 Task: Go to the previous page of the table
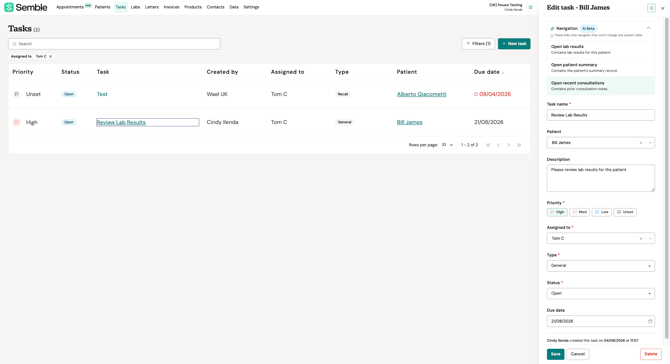pos(498,145)
